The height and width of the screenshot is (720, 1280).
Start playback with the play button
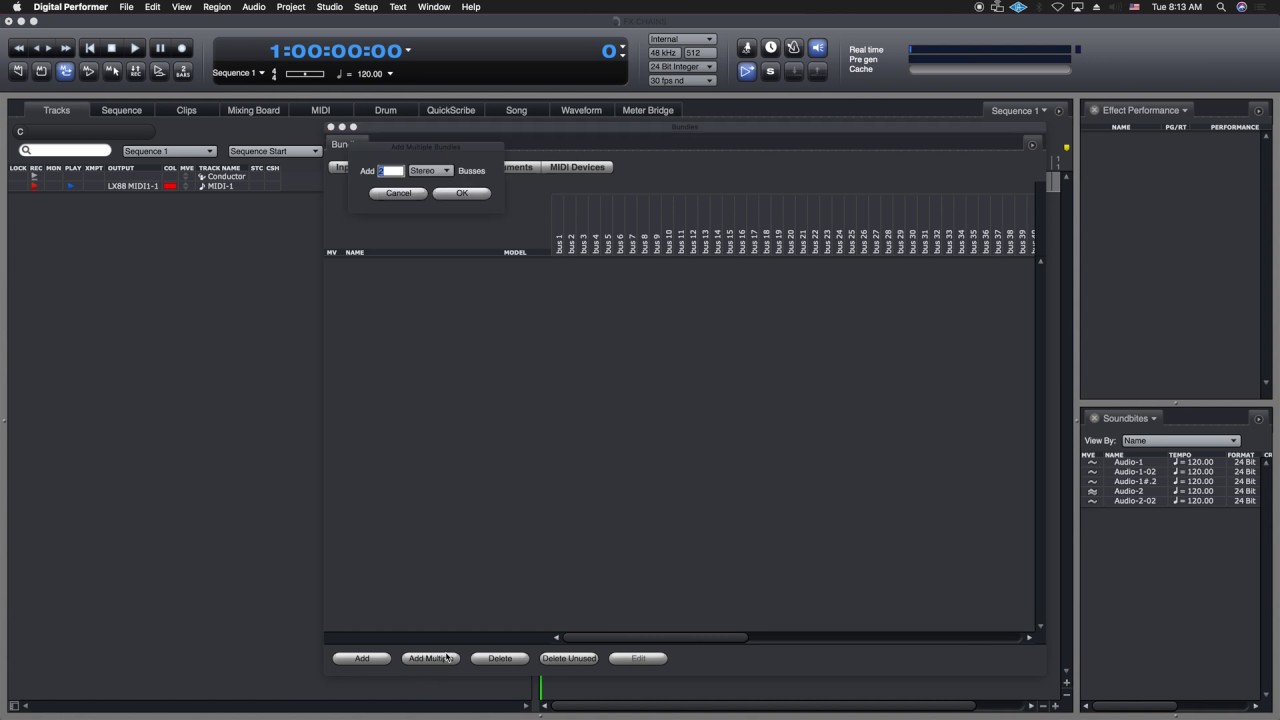click(x=135, y=48)
